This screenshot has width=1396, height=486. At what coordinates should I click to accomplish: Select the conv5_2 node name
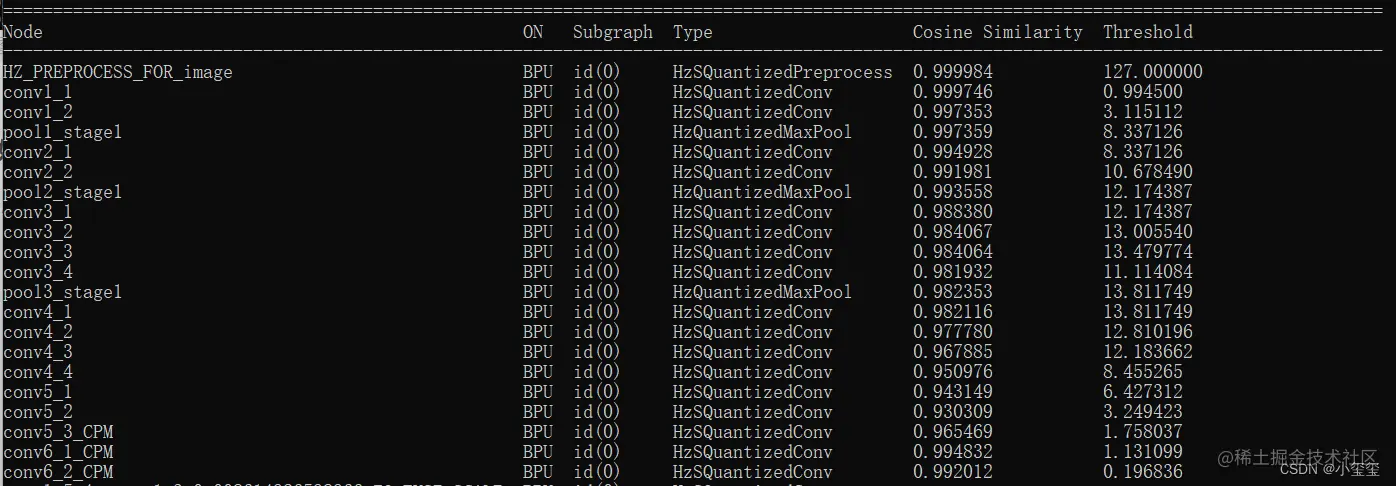(38, 412)
